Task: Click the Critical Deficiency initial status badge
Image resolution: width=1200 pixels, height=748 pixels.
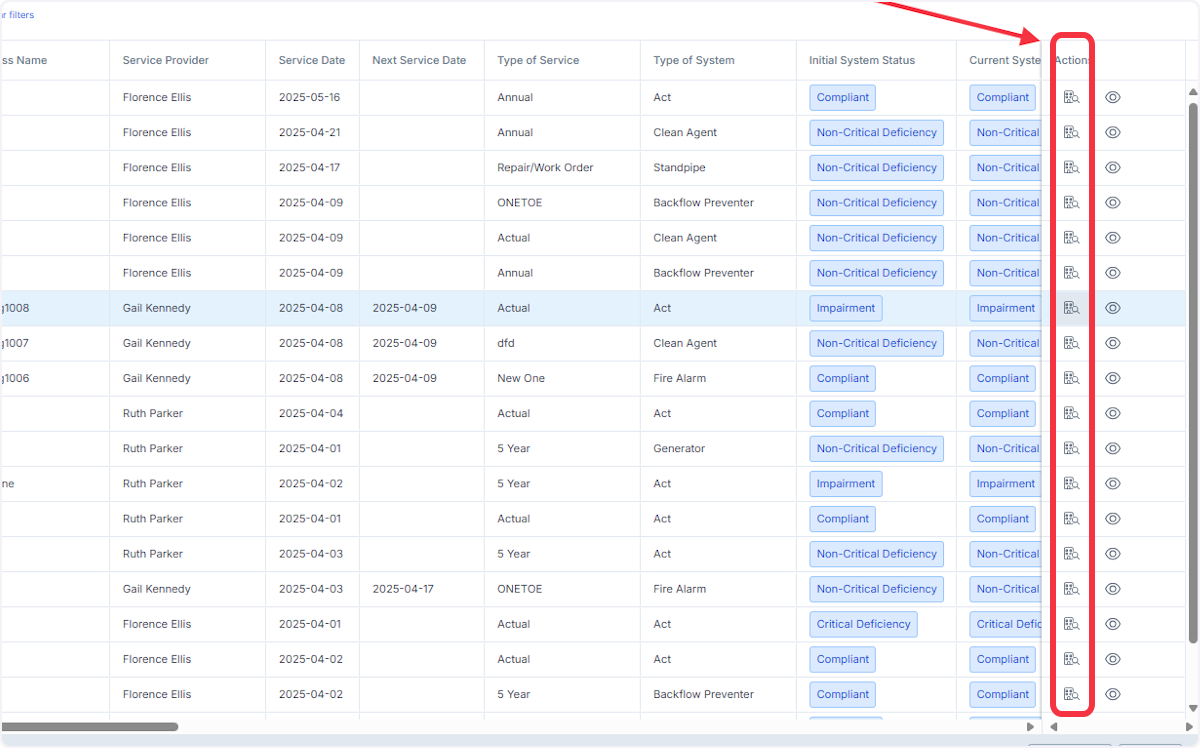Action: tap(863, 624)
